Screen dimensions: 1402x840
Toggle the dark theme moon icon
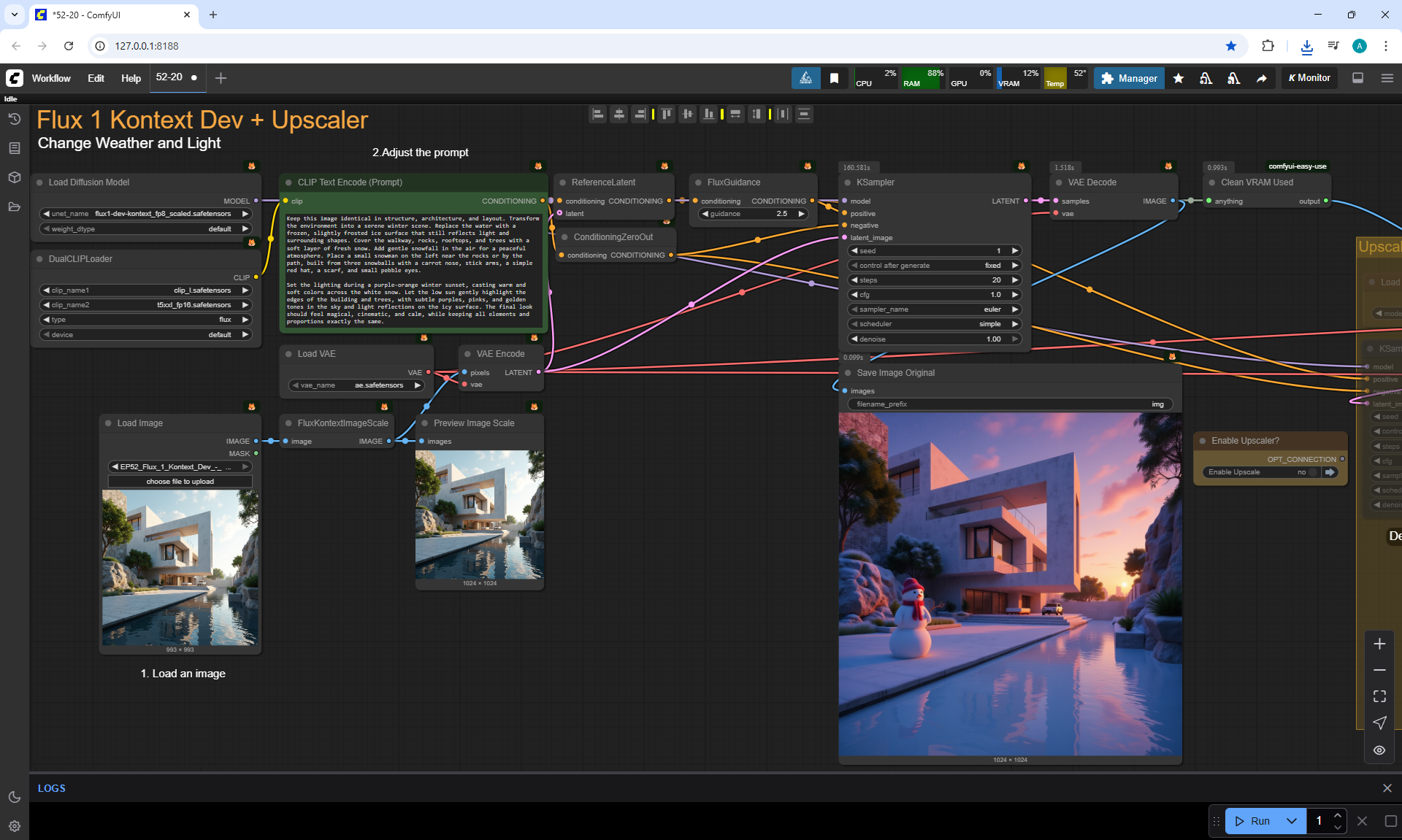click(x=15, y=797)
